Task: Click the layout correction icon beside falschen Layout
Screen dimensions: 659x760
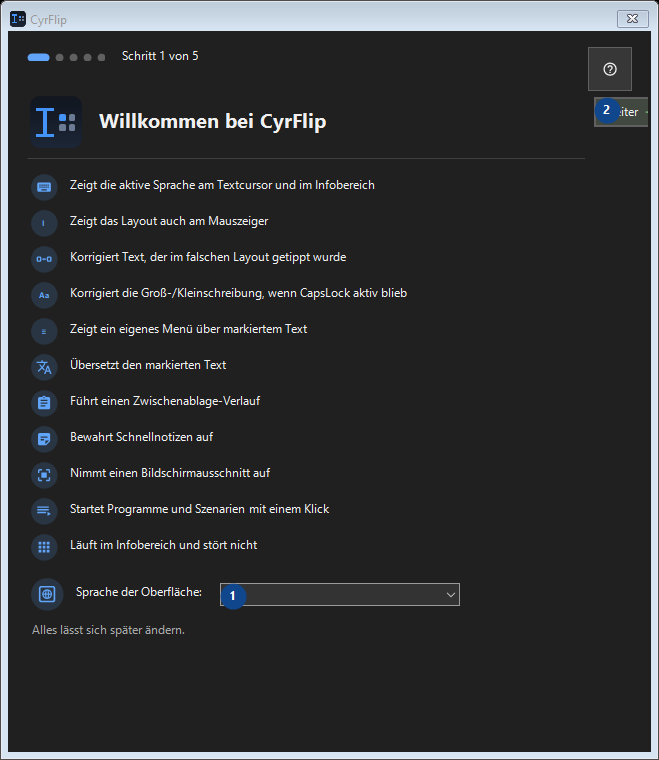Action: tap(44, 259)
